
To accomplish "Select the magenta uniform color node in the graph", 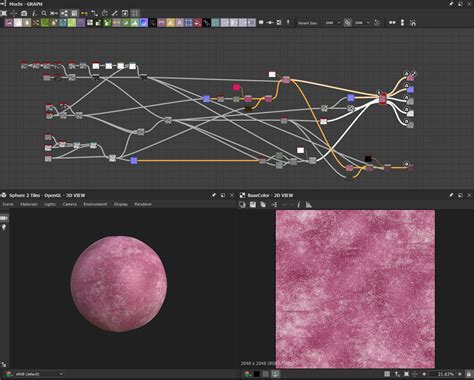I will click(236, 87).
